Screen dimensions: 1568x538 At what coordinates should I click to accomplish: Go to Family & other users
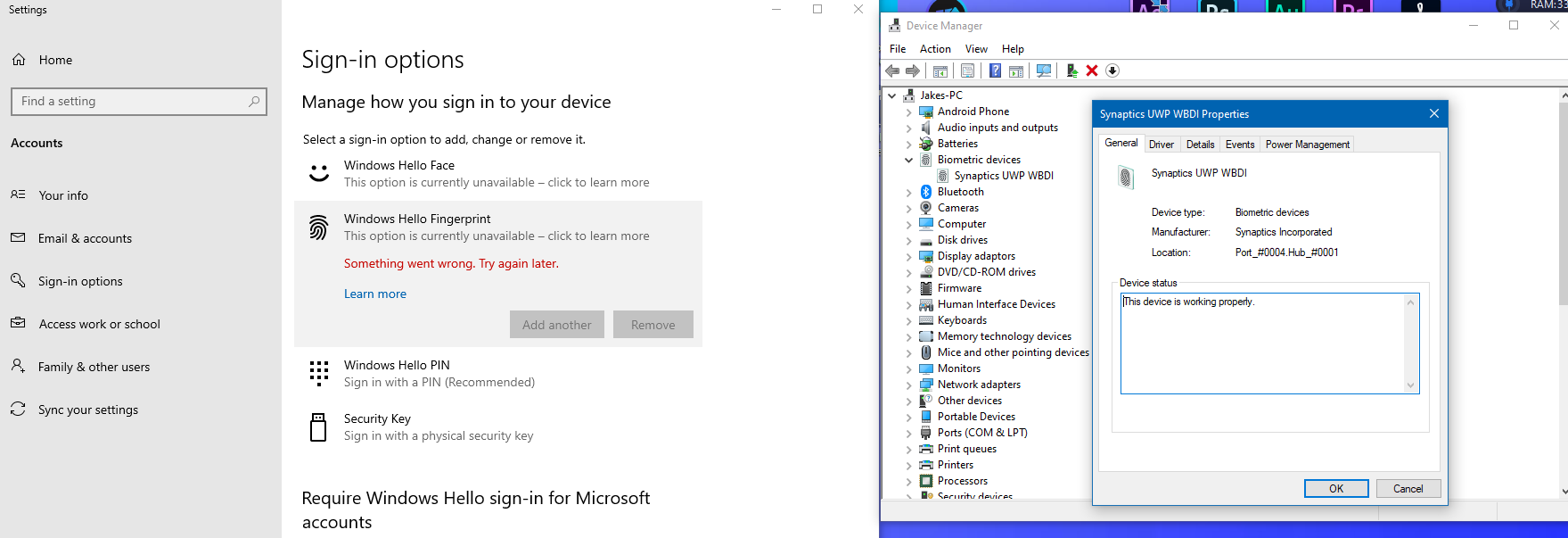(94, 368)
